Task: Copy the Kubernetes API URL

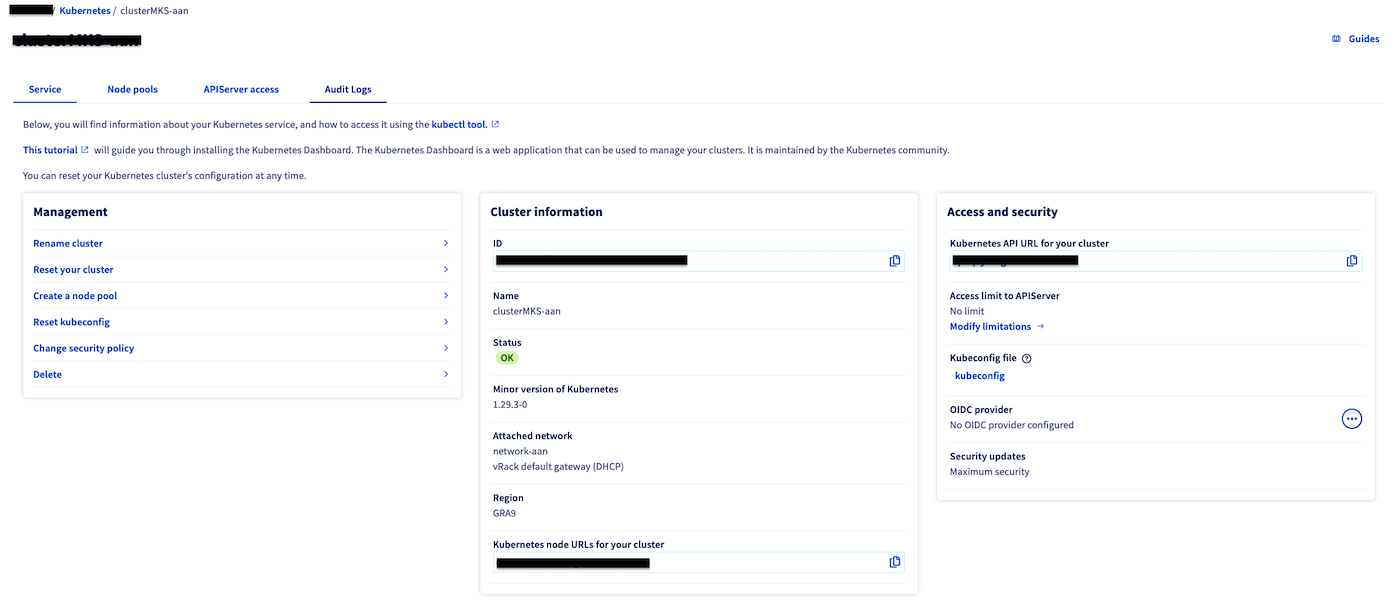Action: coord(1352,260)
